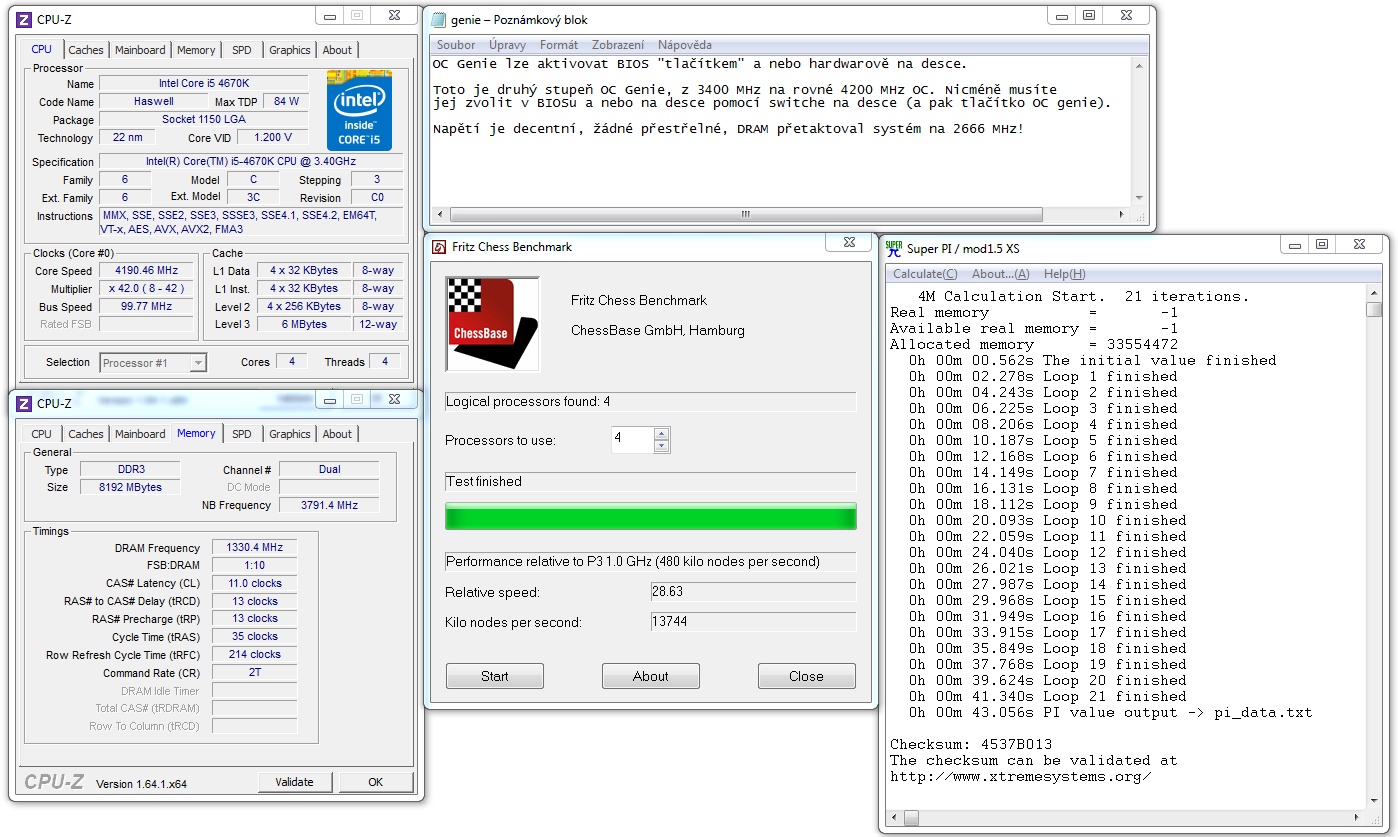
Task: Click Start button in Fritz Chess Benchmark
Action: 495,676
